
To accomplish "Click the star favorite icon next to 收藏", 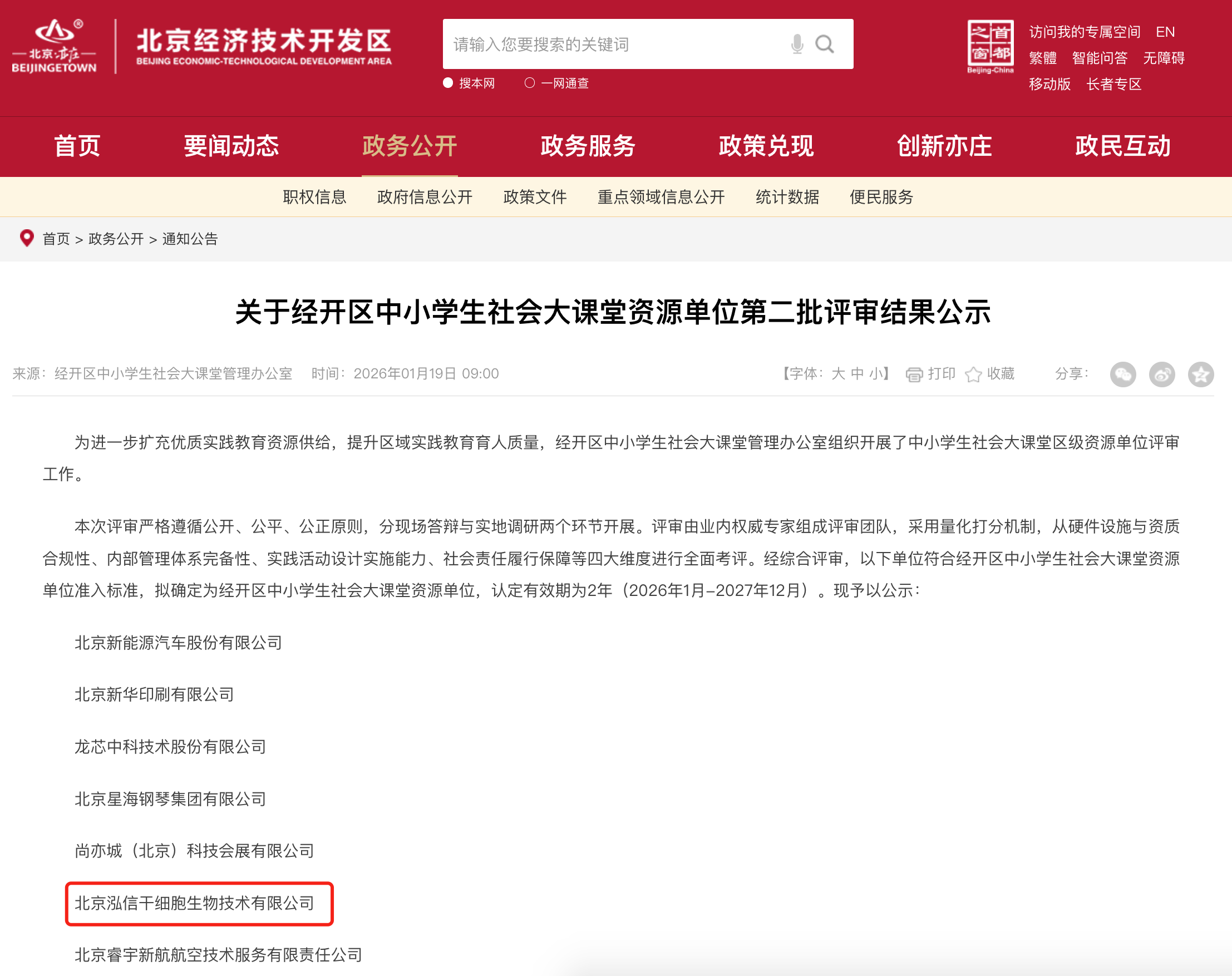I will (x=973, y=374).
